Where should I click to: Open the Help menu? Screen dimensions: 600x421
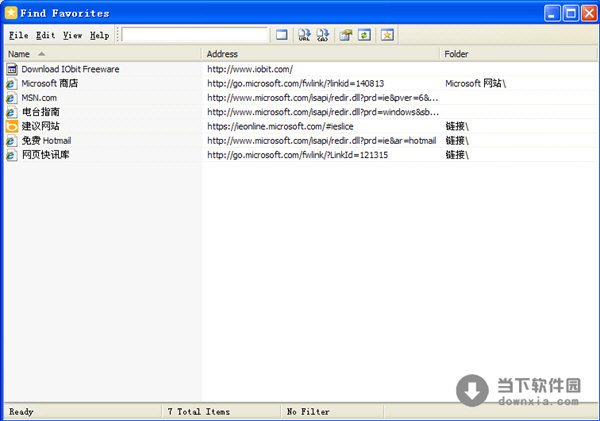99,35
